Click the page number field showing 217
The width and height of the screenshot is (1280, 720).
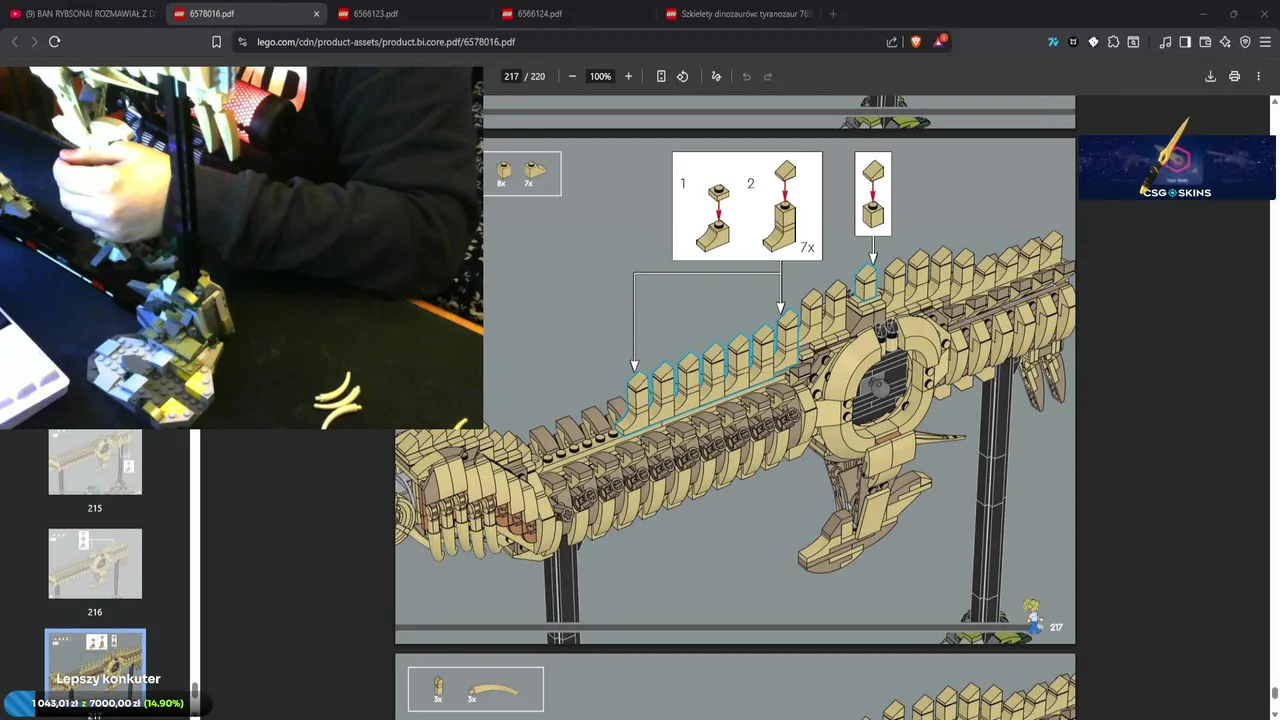tap(511, 76)
